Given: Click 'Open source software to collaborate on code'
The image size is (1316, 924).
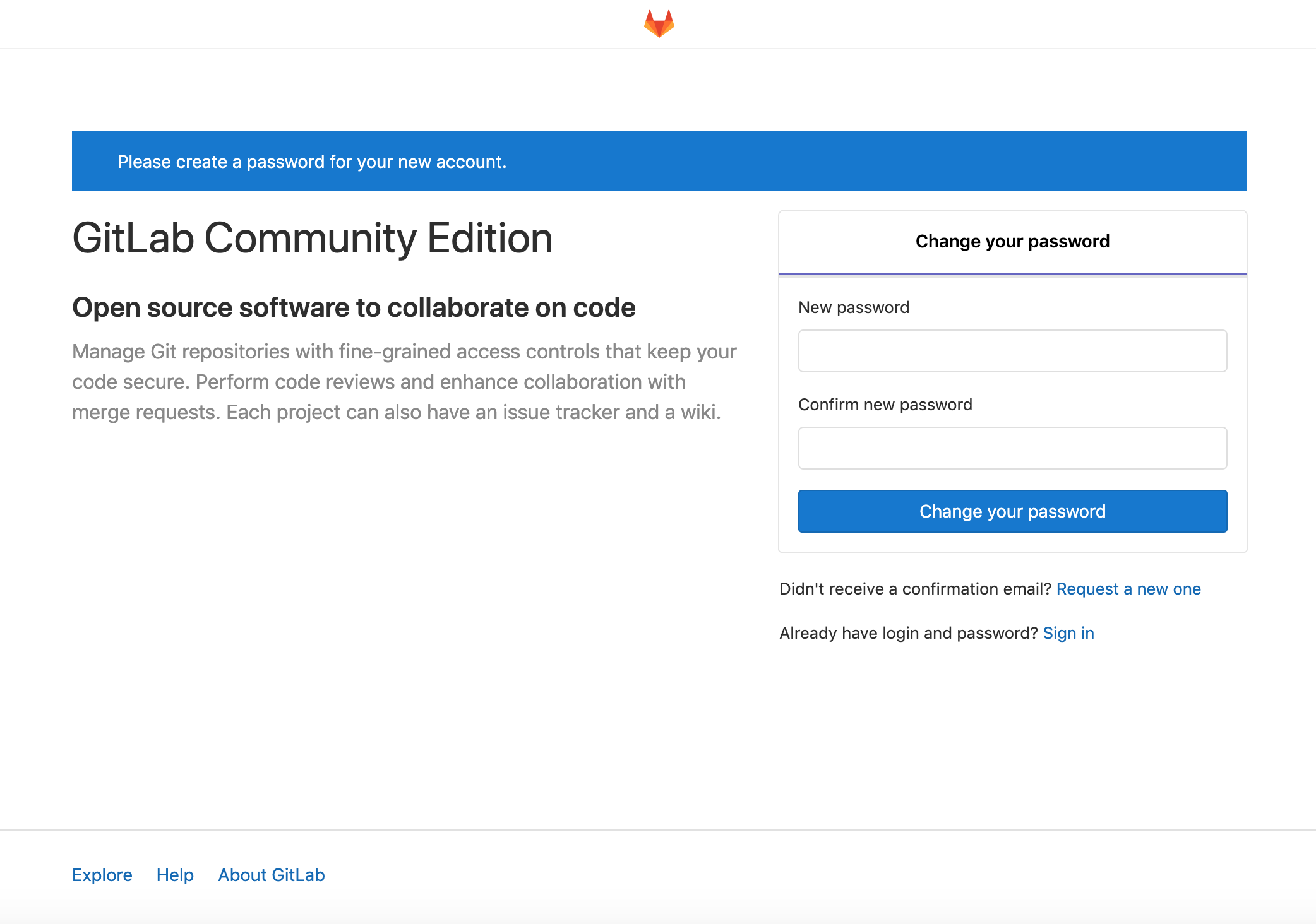Looking at the screenshot, I should (354, 308).
